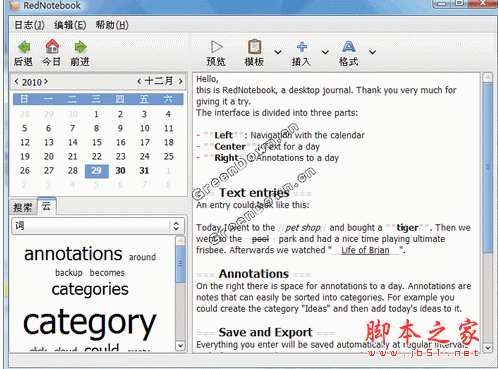
Task: Select December 1 in the calendar
Action: pos(96,114)
